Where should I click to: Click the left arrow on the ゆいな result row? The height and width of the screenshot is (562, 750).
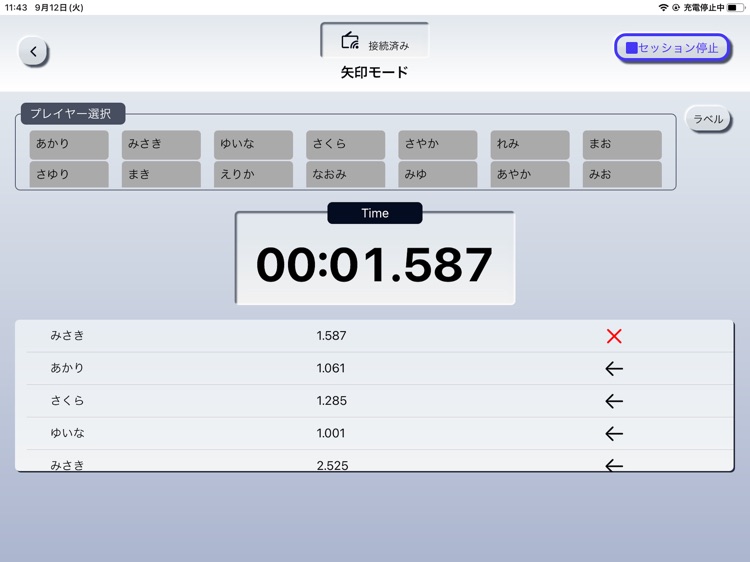(614, 434)
